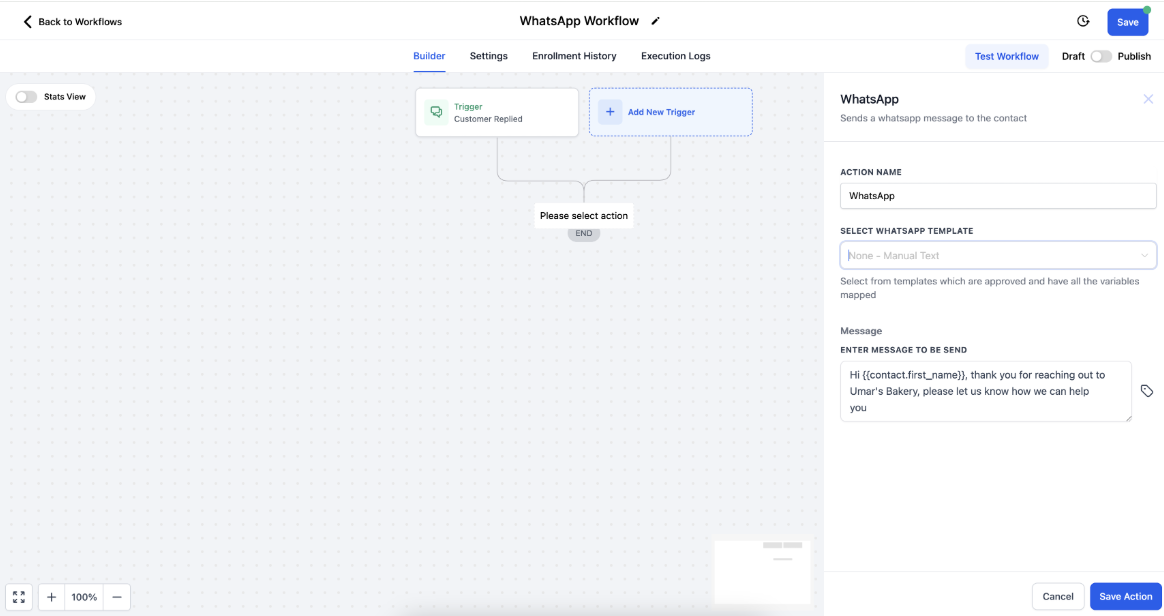Open the Execution Logs tab
The height and width of the screenshot is (616, 1164).
pyautogui.click(x=676, y=56)
